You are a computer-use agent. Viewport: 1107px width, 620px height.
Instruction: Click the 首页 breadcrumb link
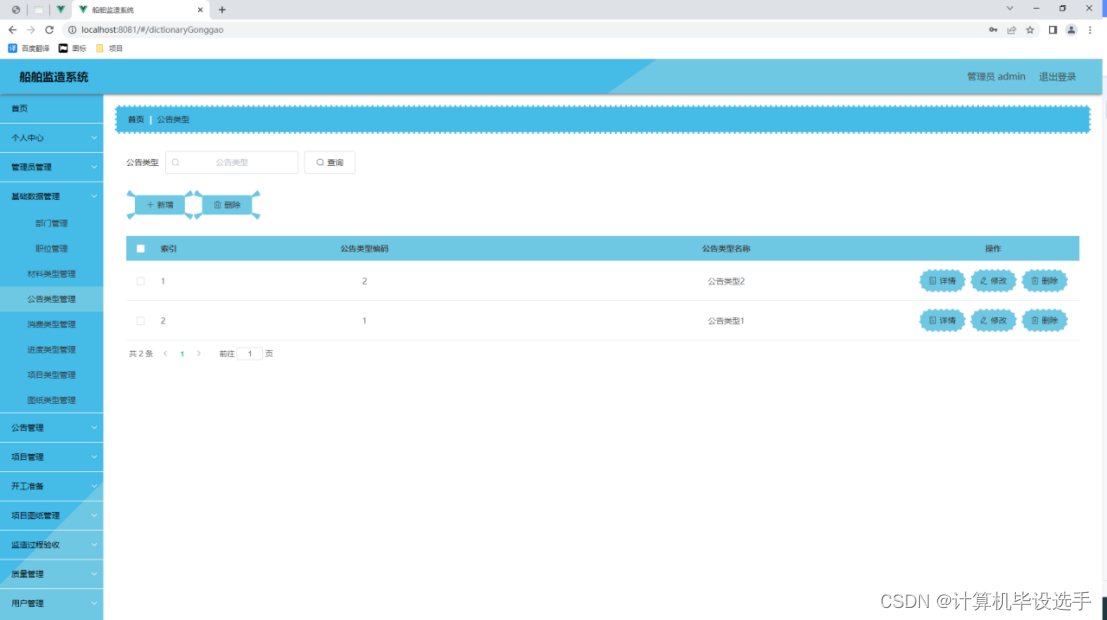136,120
